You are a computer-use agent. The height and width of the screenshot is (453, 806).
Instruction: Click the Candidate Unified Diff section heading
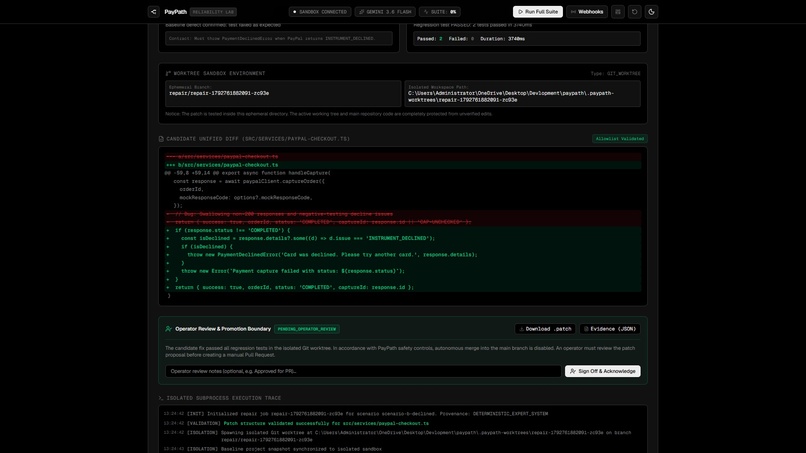click(258, 139)
